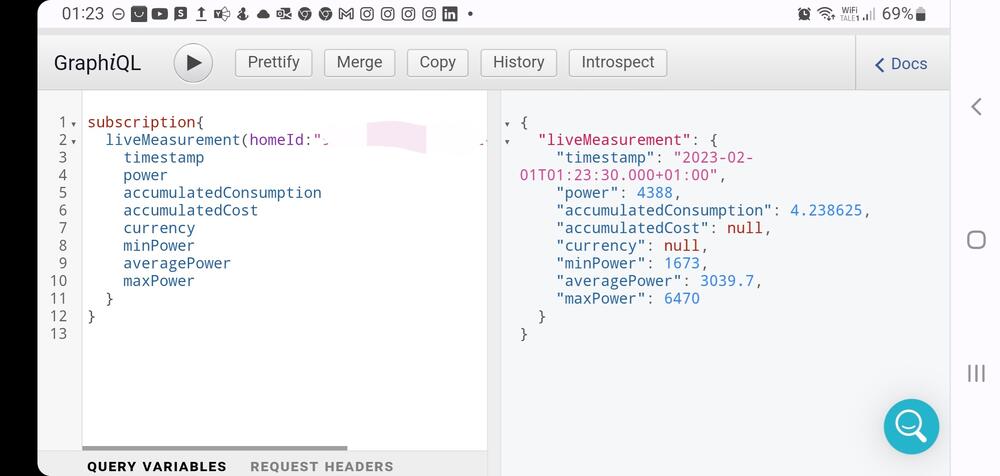
Task: Click the status bar clock showing 01:23
Action: click(x=83, y=14)
